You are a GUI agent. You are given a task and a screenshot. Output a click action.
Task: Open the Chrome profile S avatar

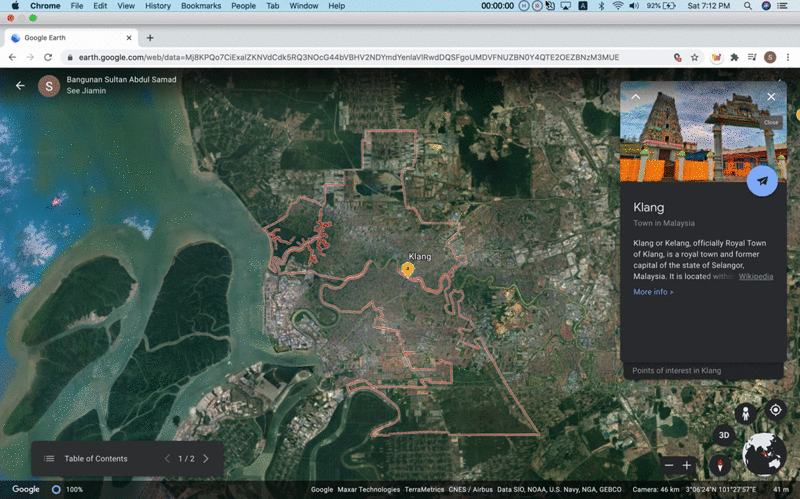pyautogui.click(x=770, y=57)
